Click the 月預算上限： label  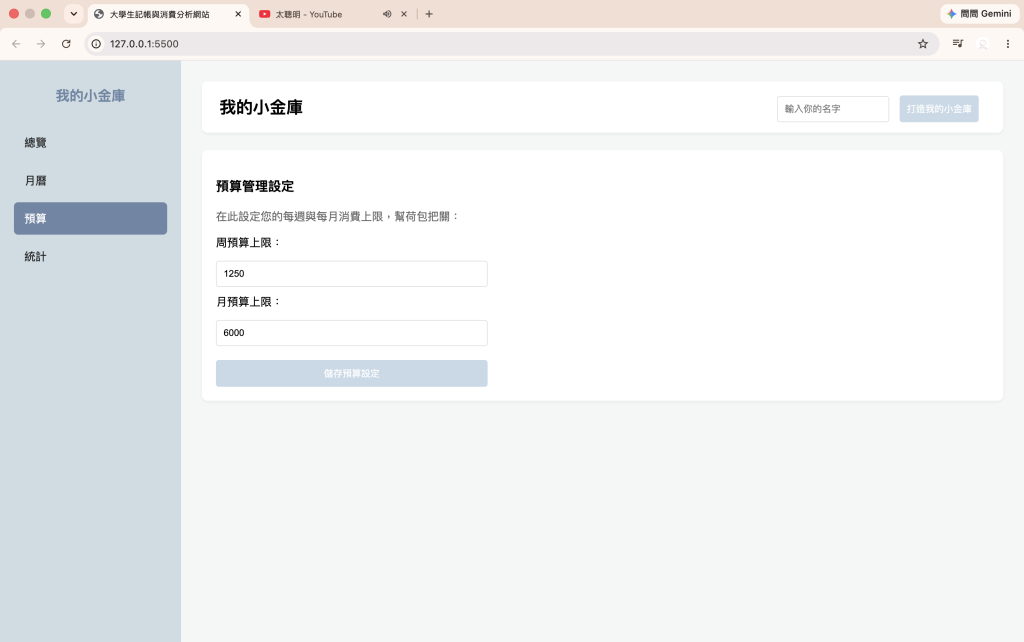pyautogui.click(x=249, y=302)
